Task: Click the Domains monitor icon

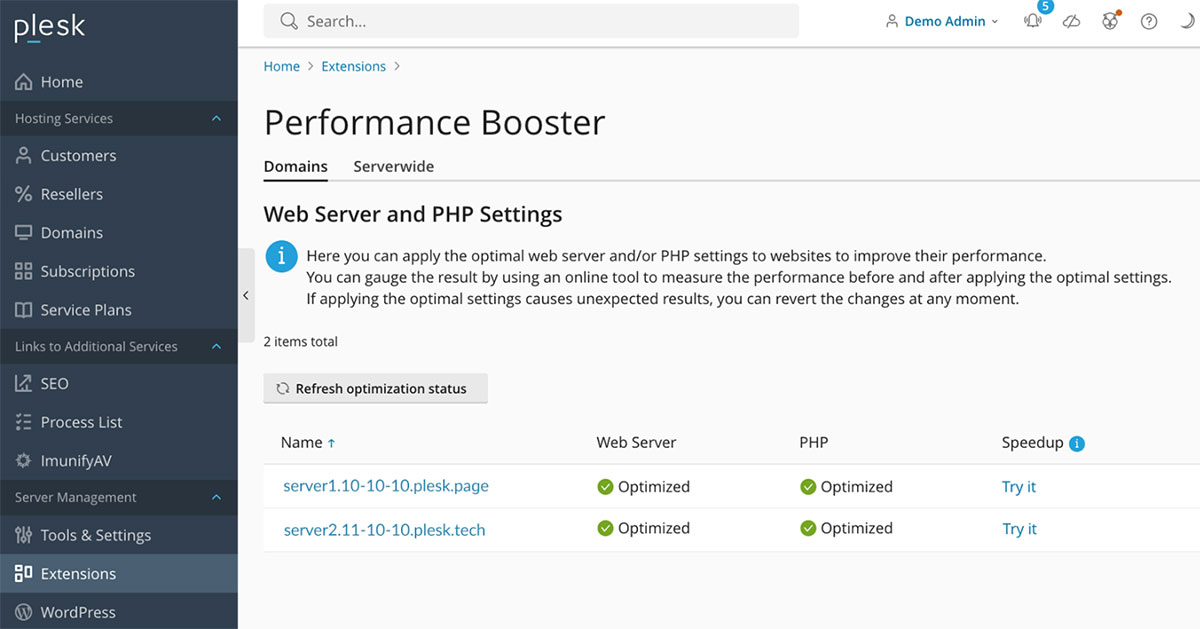Action: click(x=24, y=233)
